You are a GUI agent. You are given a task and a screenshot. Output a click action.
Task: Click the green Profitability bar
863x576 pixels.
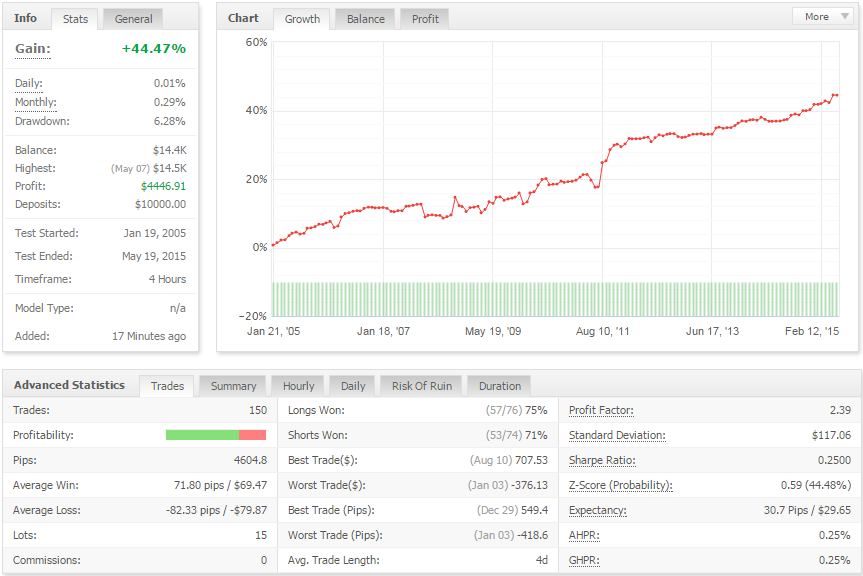point(202,435)
